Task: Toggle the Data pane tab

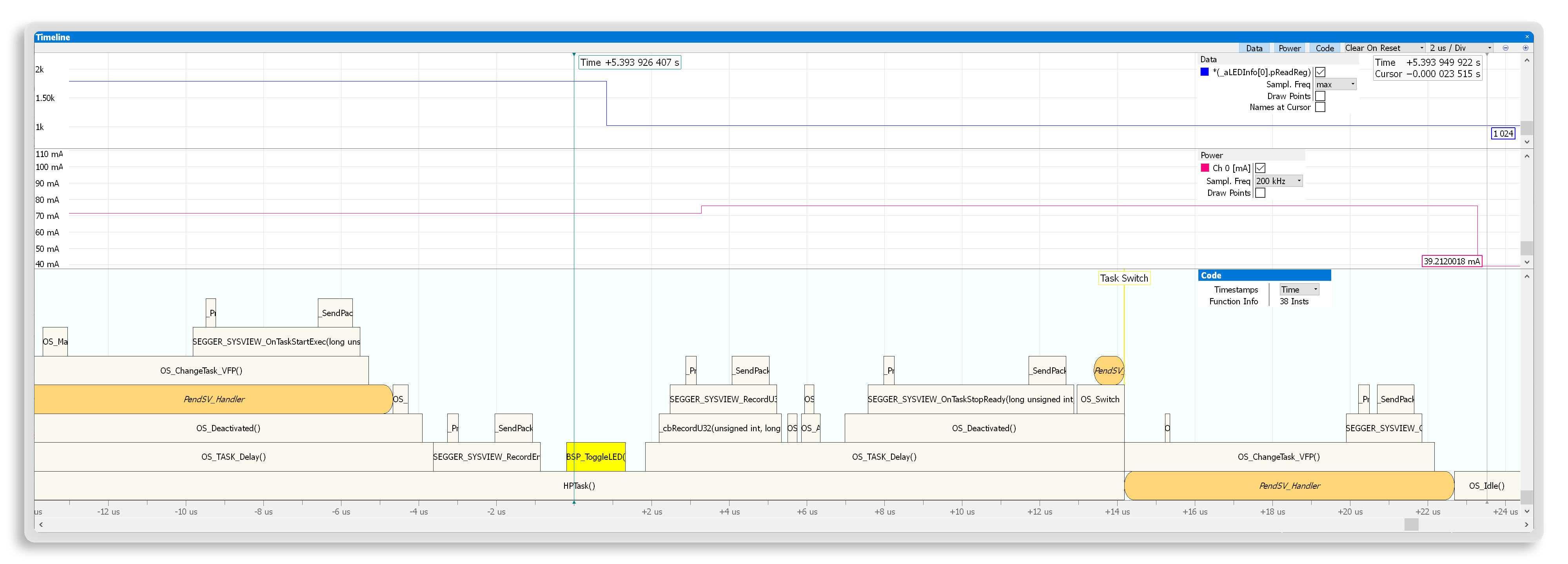Action: point(1254,48)
